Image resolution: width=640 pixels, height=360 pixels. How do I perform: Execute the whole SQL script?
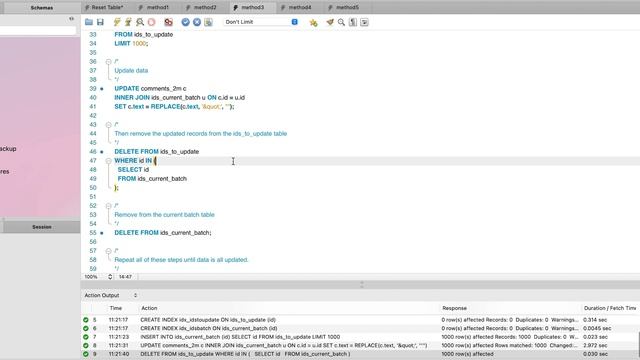click(117, 22)
